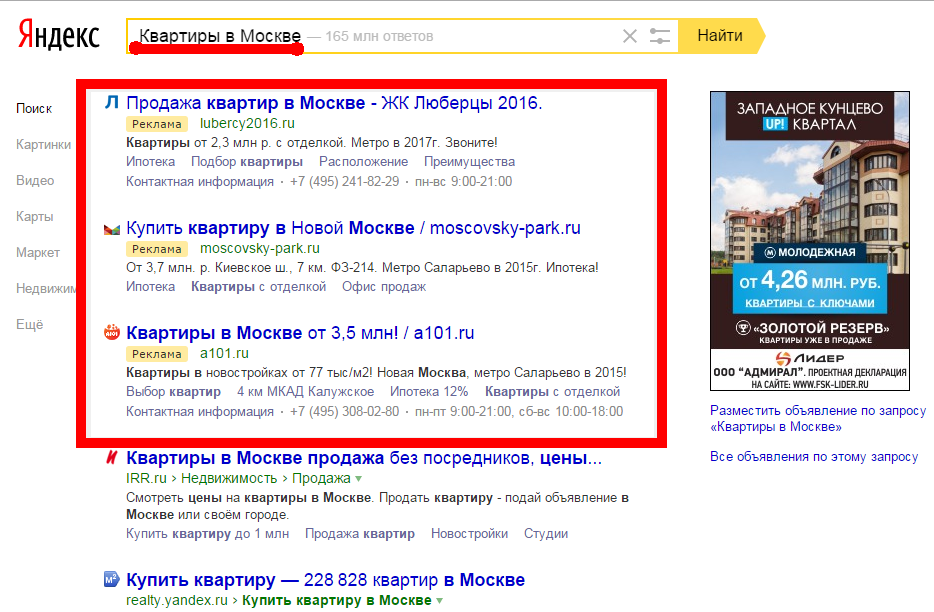Click phone number +7 (495) 241-82-29

point(344,181)
